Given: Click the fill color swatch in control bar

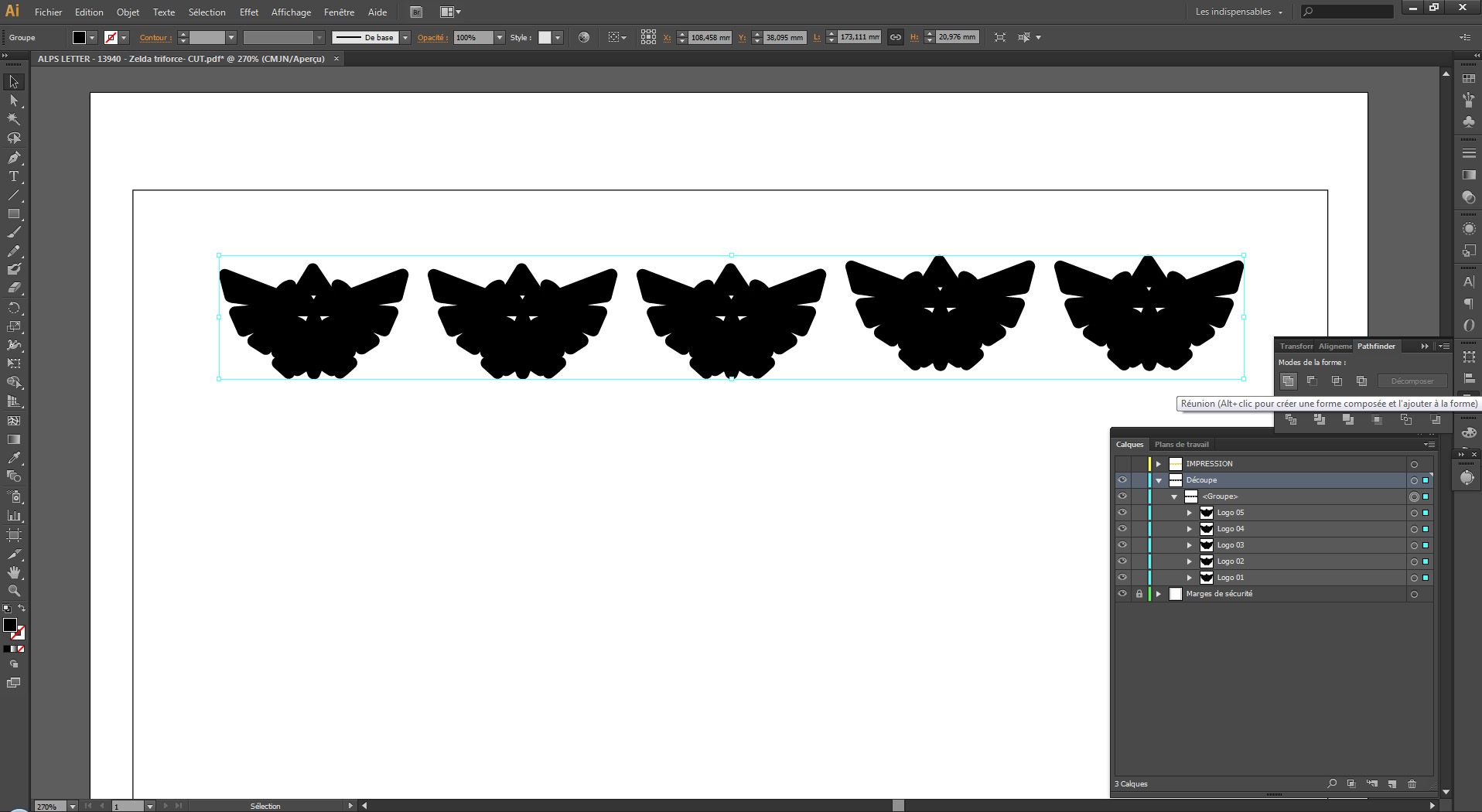Looking at the screenshot, I should point(79,37).
